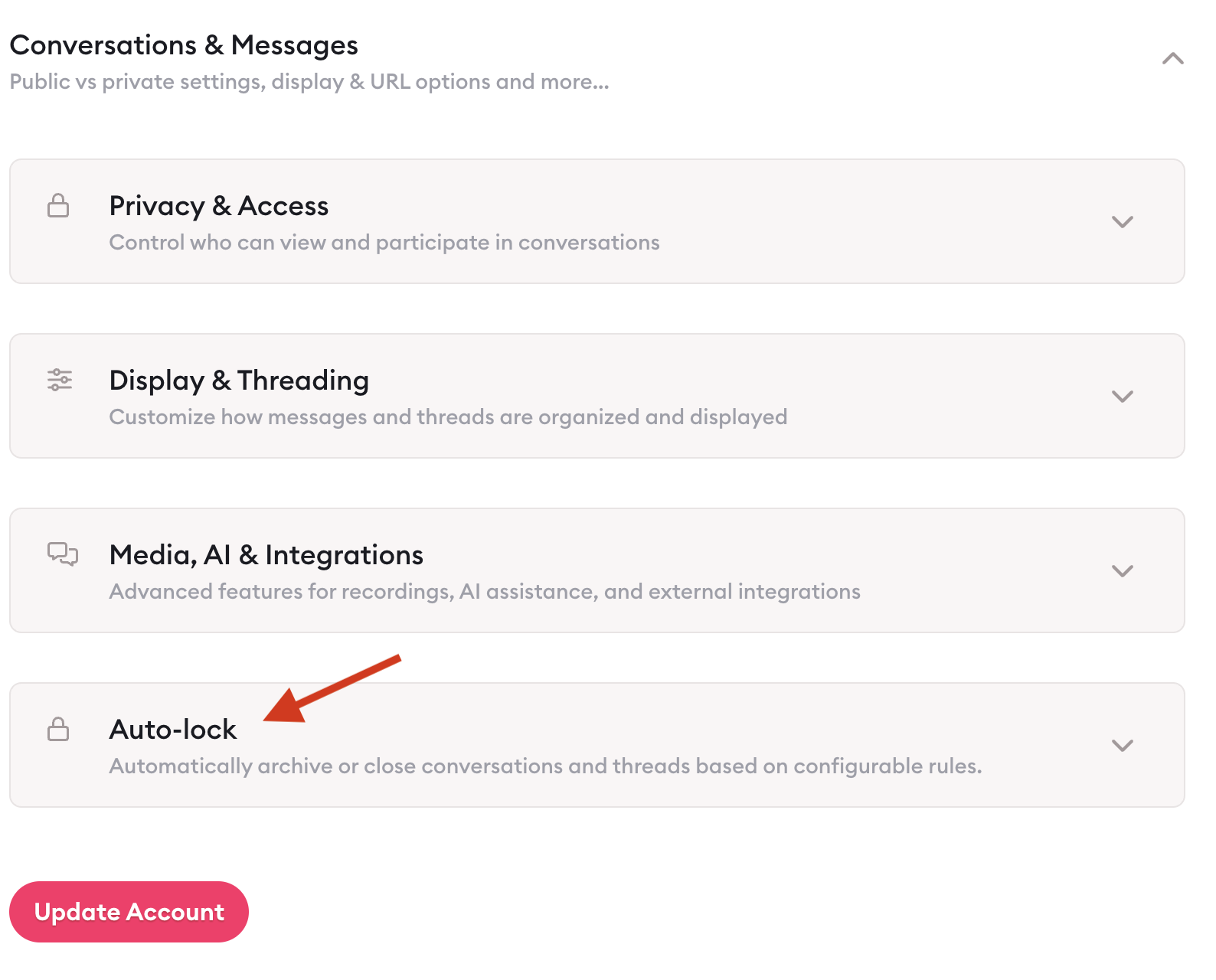
Task: Expand Privacy & Access using its chevron
Action: tap(1122, 222)
